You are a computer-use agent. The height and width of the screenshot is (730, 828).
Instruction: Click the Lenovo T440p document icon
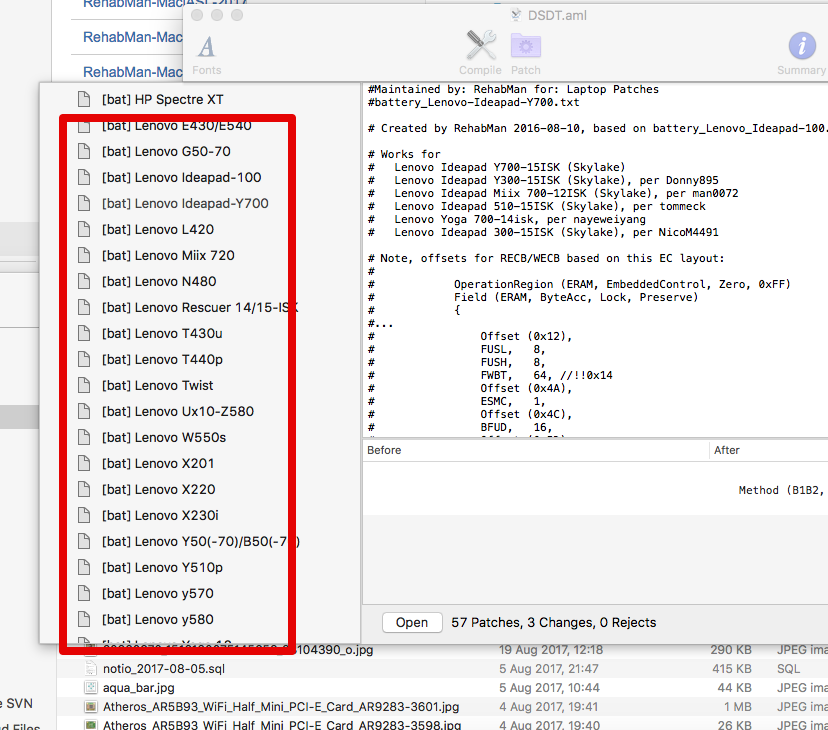click(83, 360)
